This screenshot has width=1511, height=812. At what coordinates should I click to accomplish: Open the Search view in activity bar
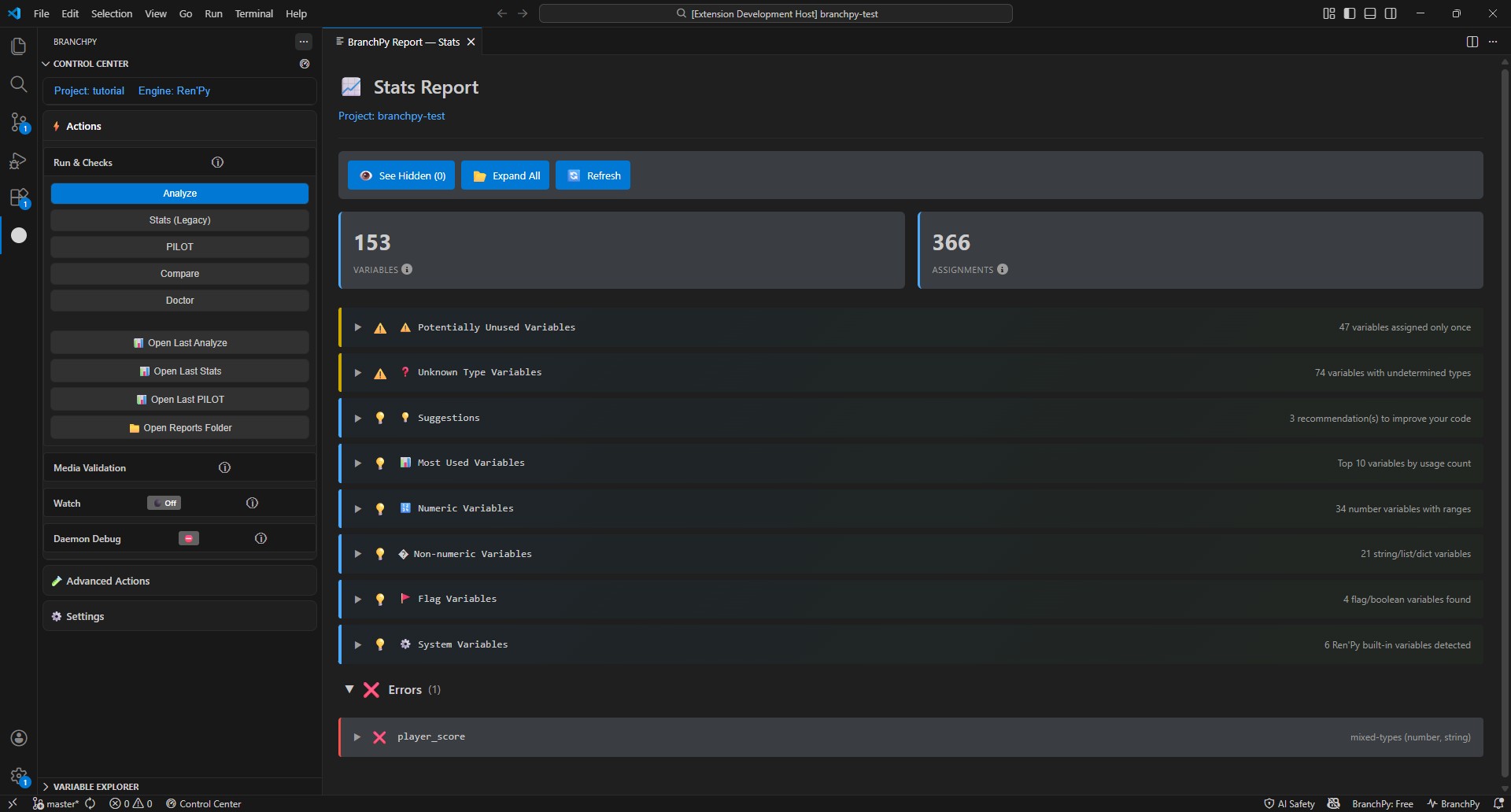click(18, 84)
